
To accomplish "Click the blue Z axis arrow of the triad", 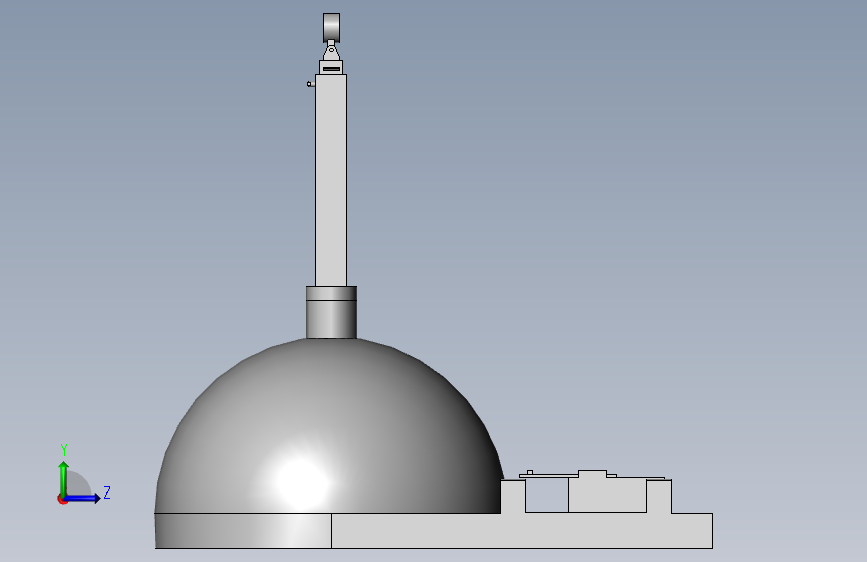I will [82, 498].
